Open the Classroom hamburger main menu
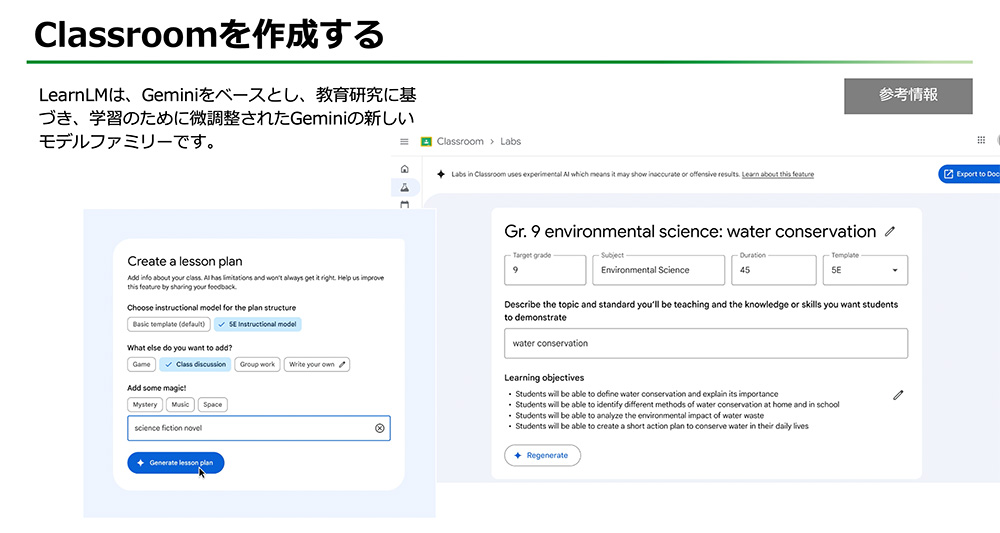 click(x=404, y=142)
